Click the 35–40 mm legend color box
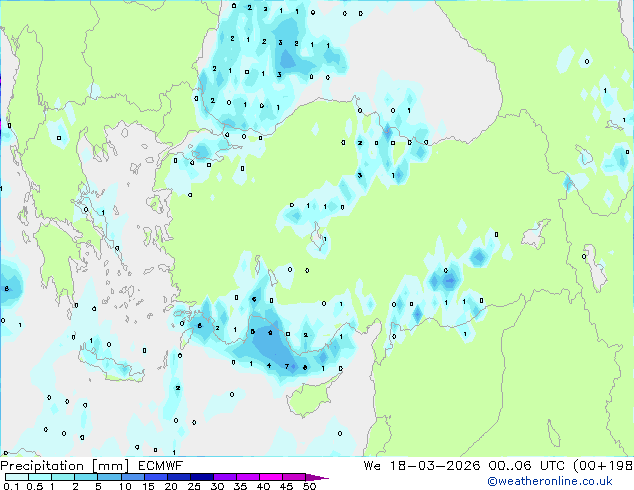634x490 pixels. coord(247,477)
